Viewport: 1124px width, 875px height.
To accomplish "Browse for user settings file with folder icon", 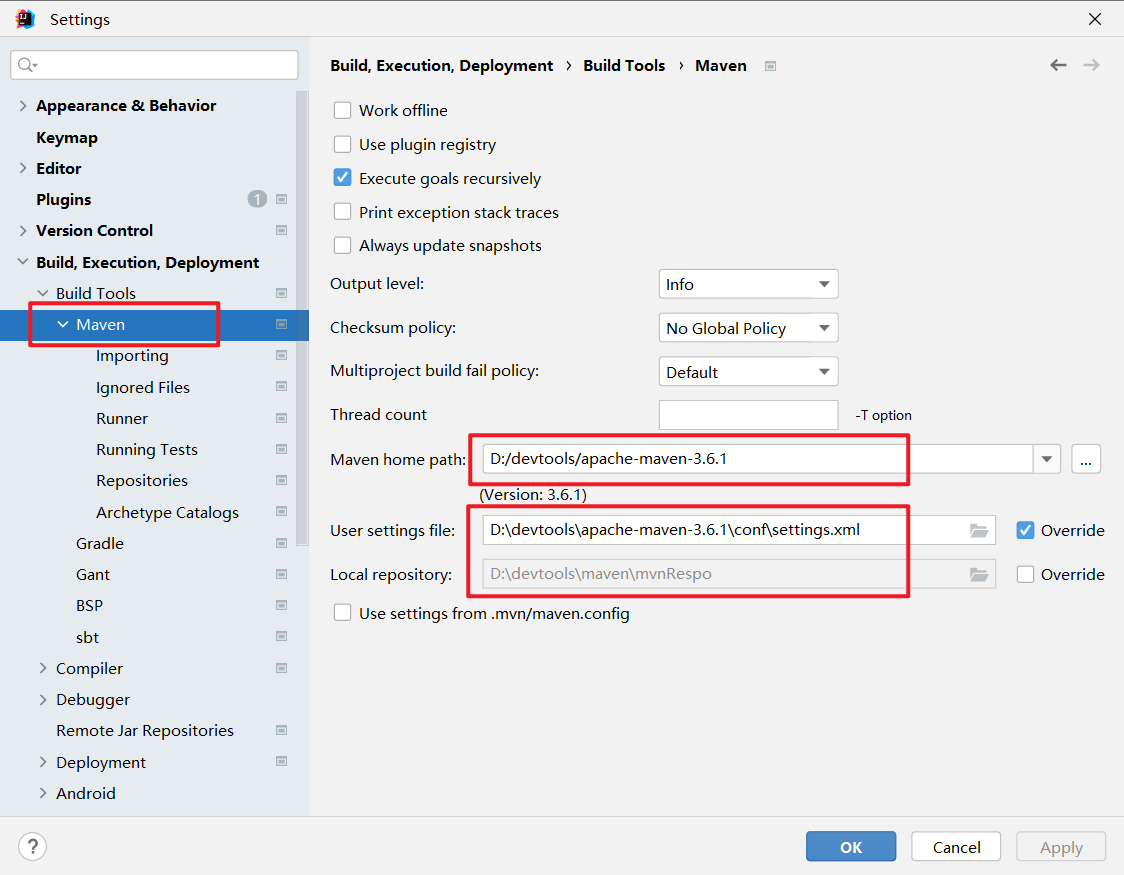I will click(979, 530).
